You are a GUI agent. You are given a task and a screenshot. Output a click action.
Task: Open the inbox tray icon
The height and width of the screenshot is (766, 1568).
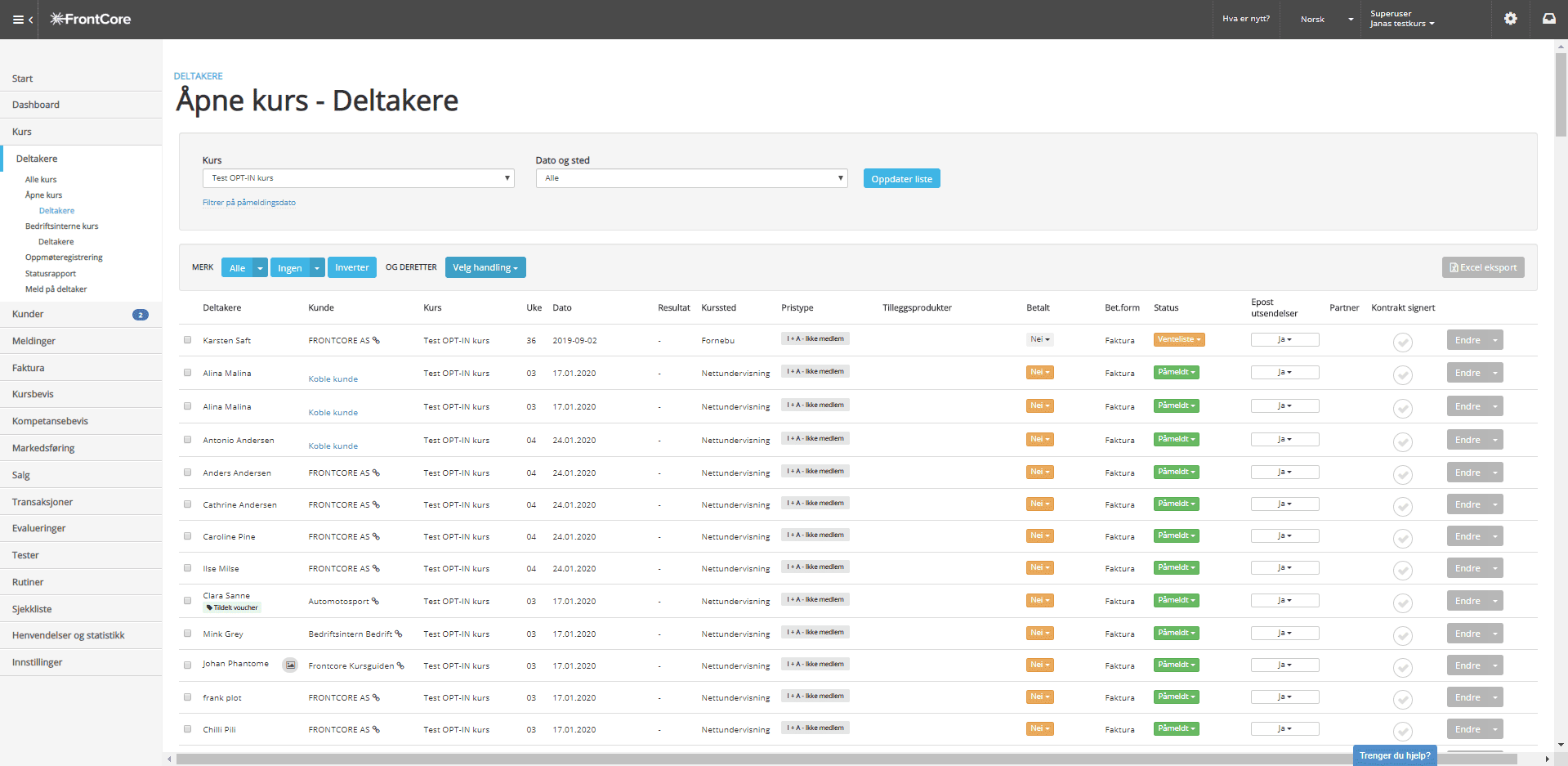pos(1548,19)
